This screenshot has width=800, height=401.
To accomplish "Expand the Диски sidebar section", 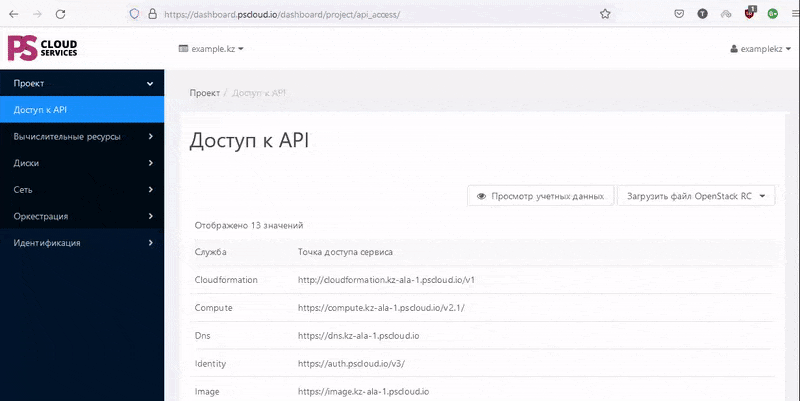I will 82,163.
